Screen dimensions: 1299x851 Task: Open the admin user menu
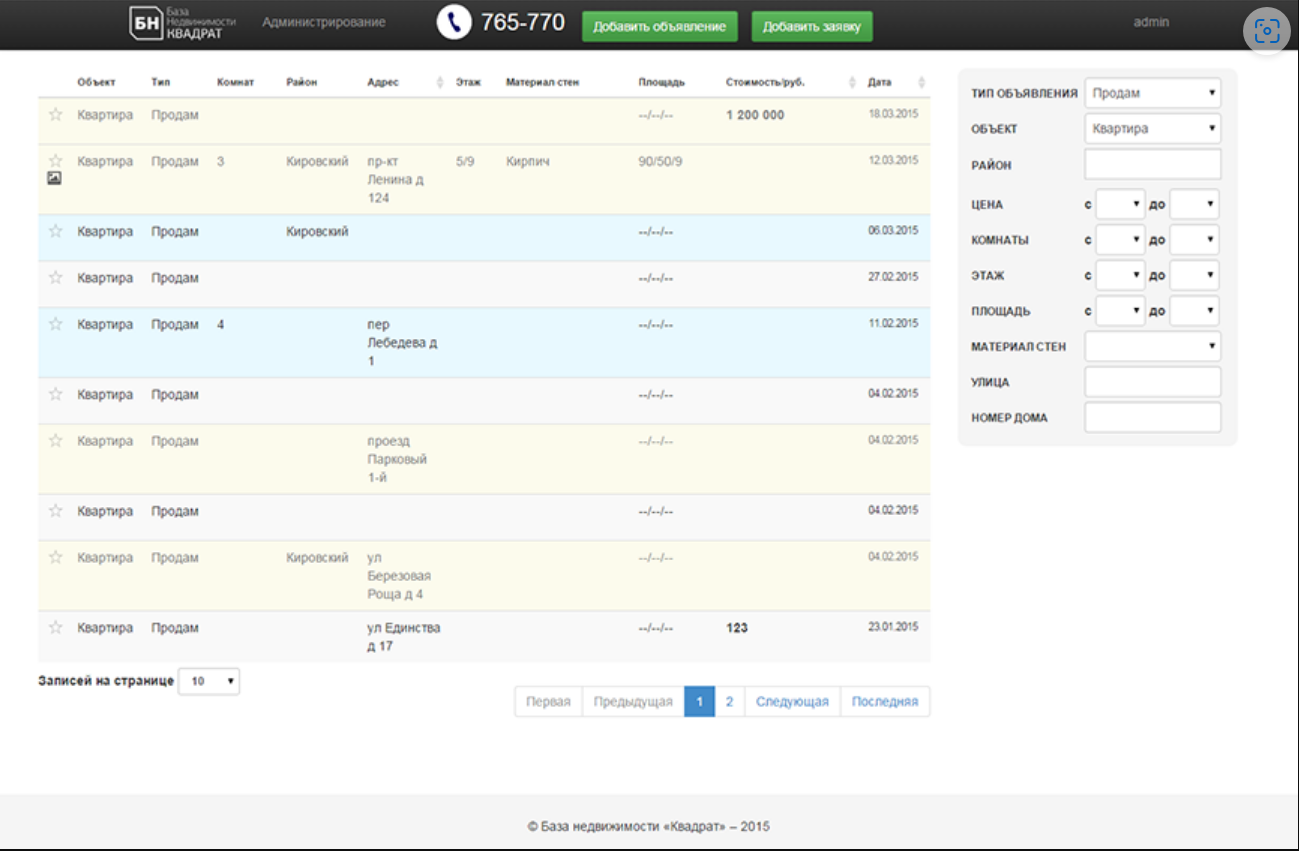pyautogui.click(x=1151, y=22)
